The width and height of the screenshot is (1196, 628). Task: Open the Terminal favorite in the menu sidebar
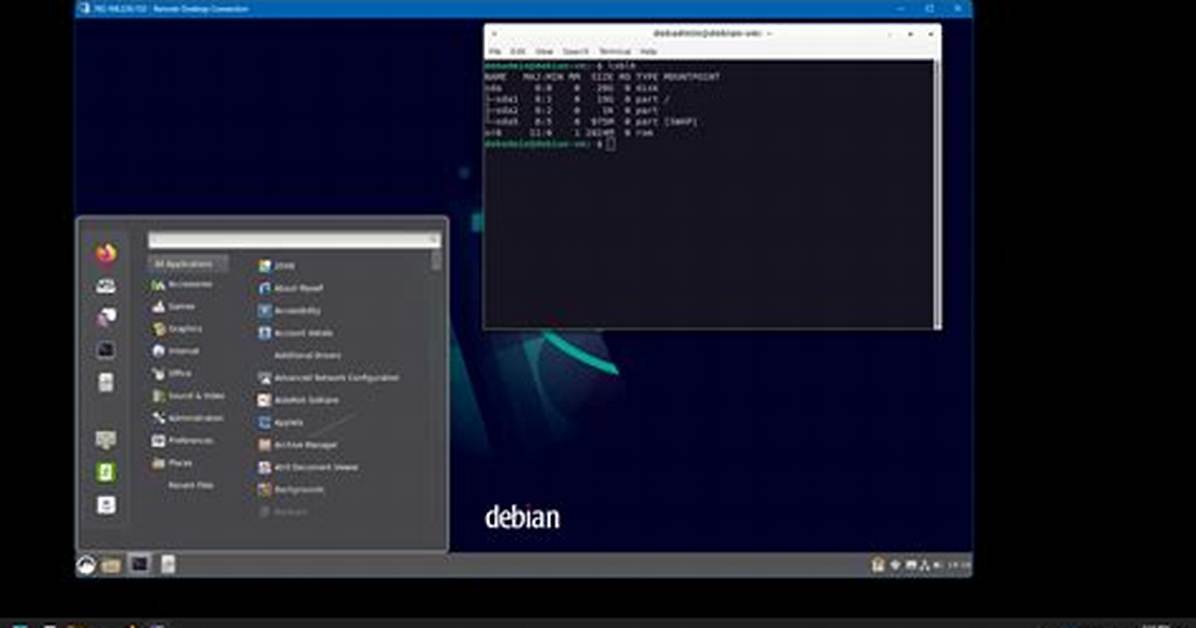[106, 349]
